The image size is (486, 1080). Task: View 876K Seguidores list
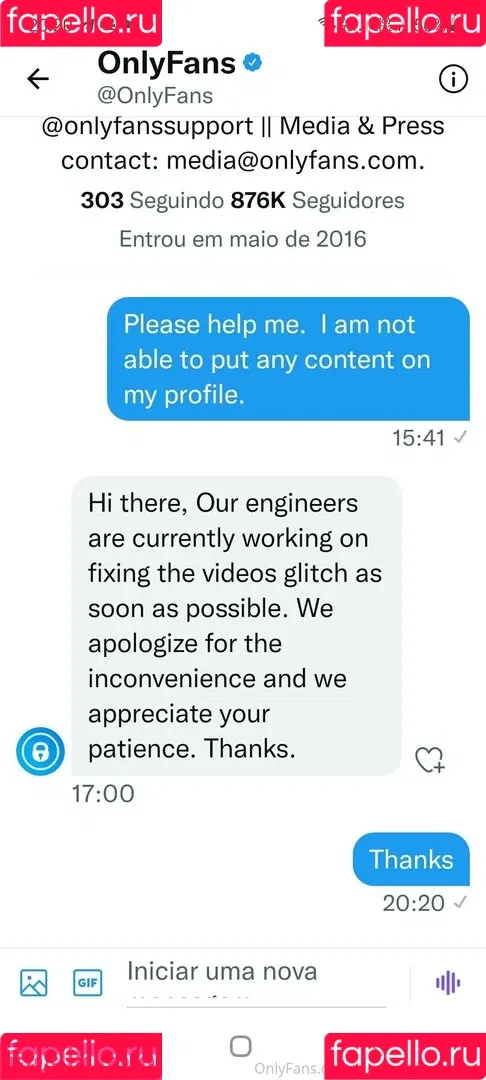tap(317, 200)
